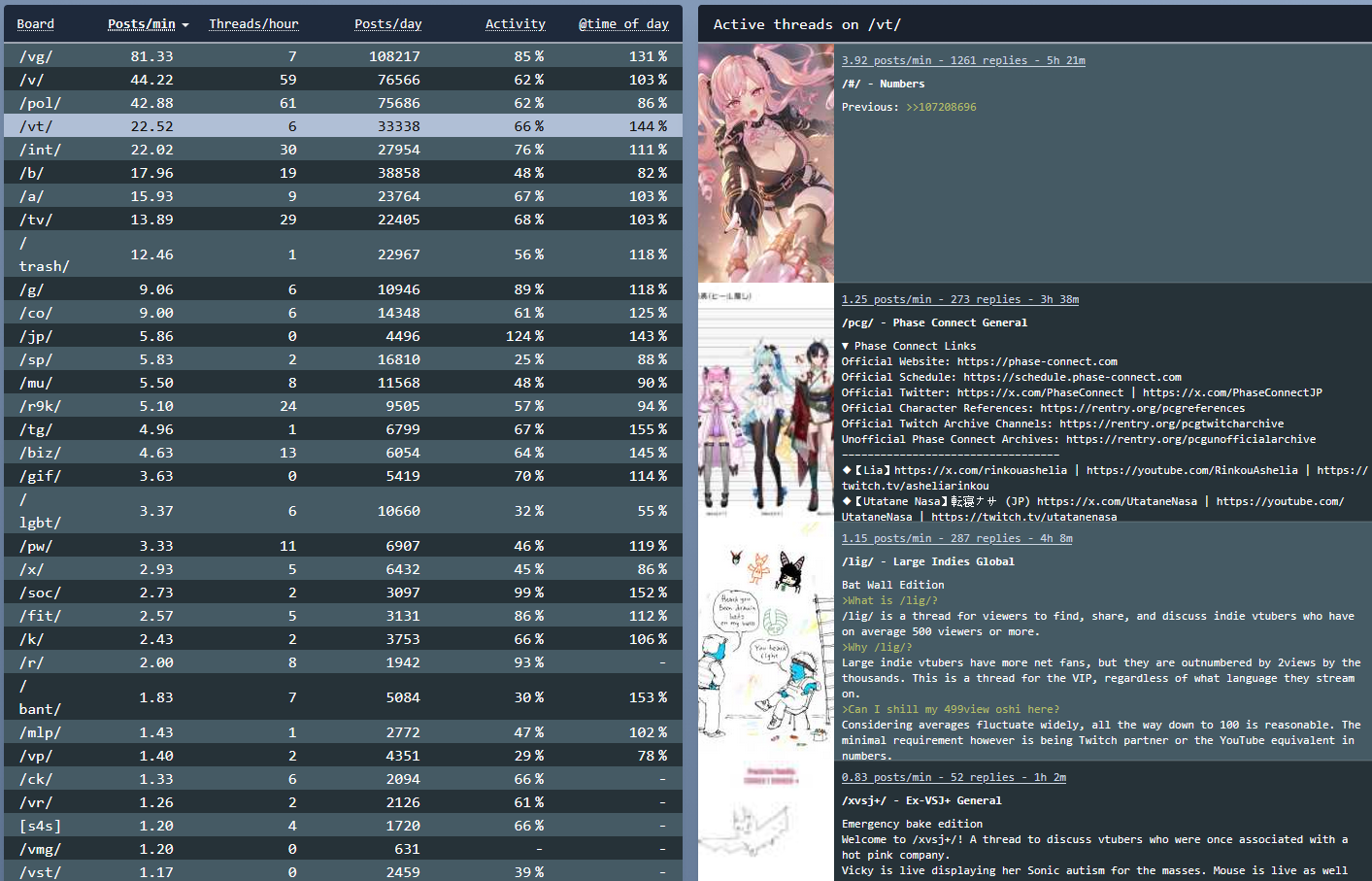
Task: Select the /jp/ board row
Action: click(343, 336)
